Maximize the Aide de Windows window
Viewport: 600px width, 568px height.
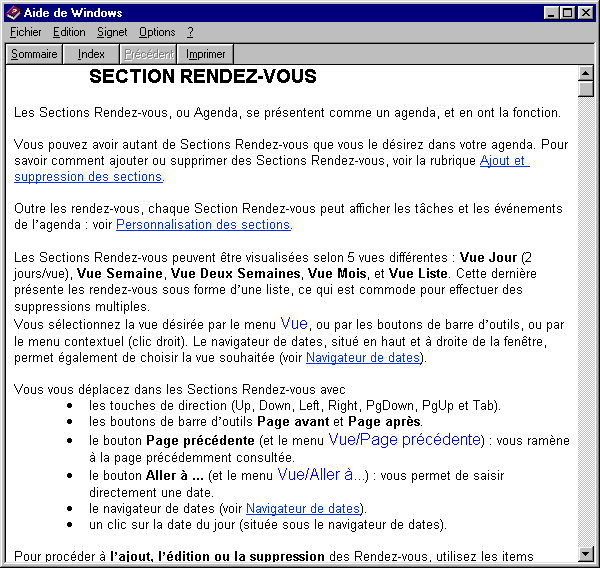(x=567, y=13)
